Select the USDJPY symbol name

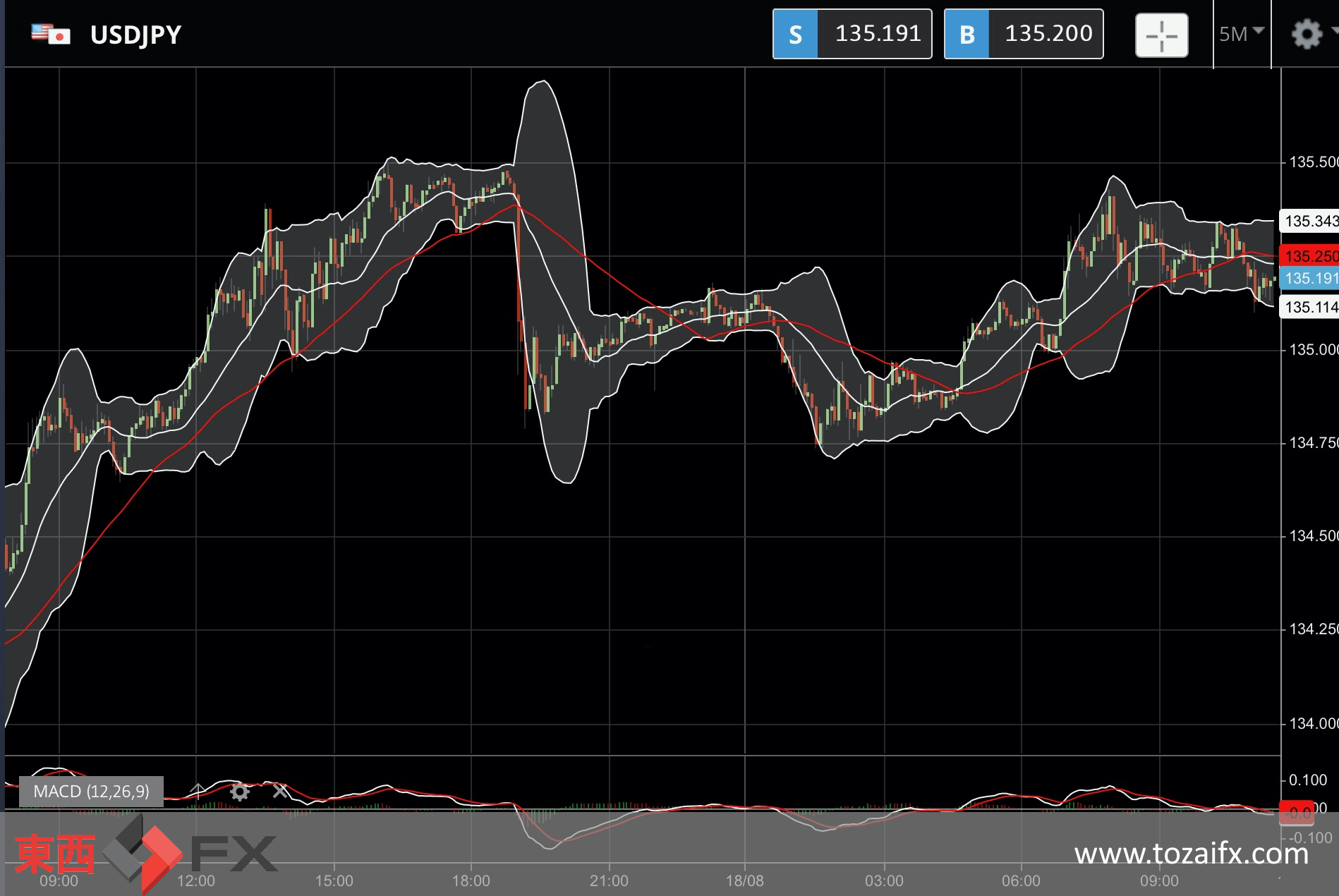click(x=135, y=35)
